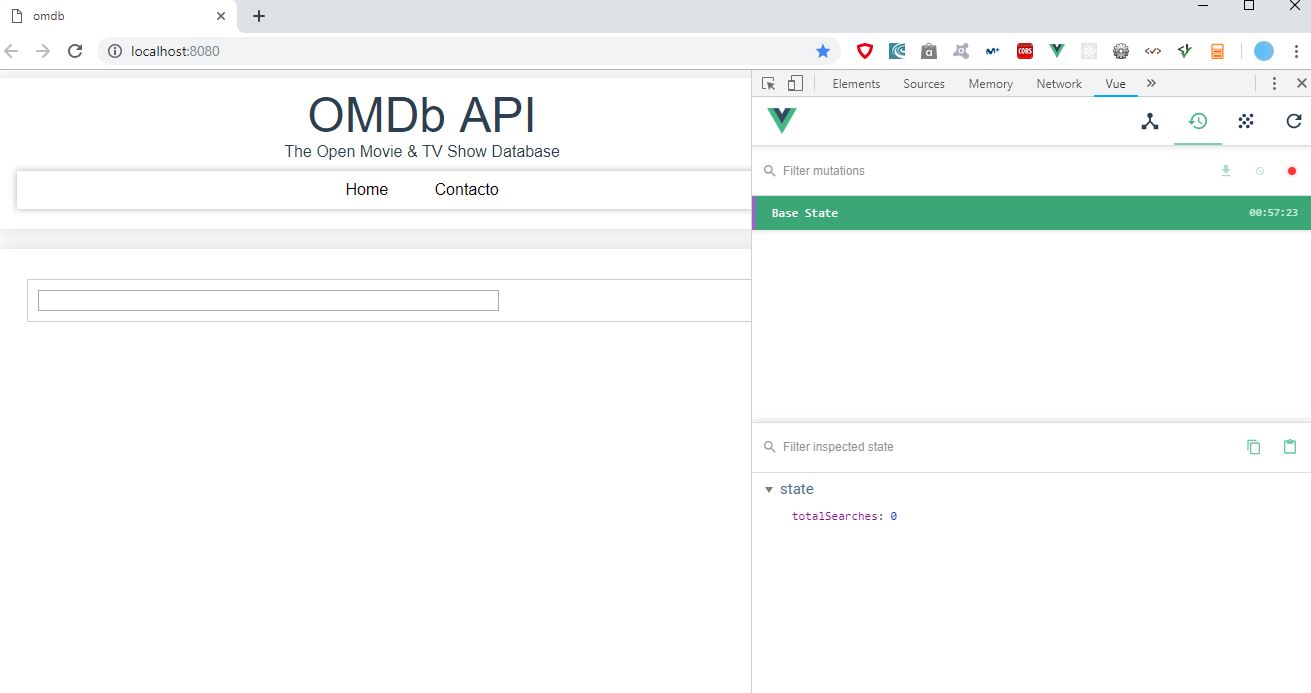This screenshot has height=693, width=1311.
Task: Revert all mutations with the circle-slash icon
Action: tap(1259, 171)
